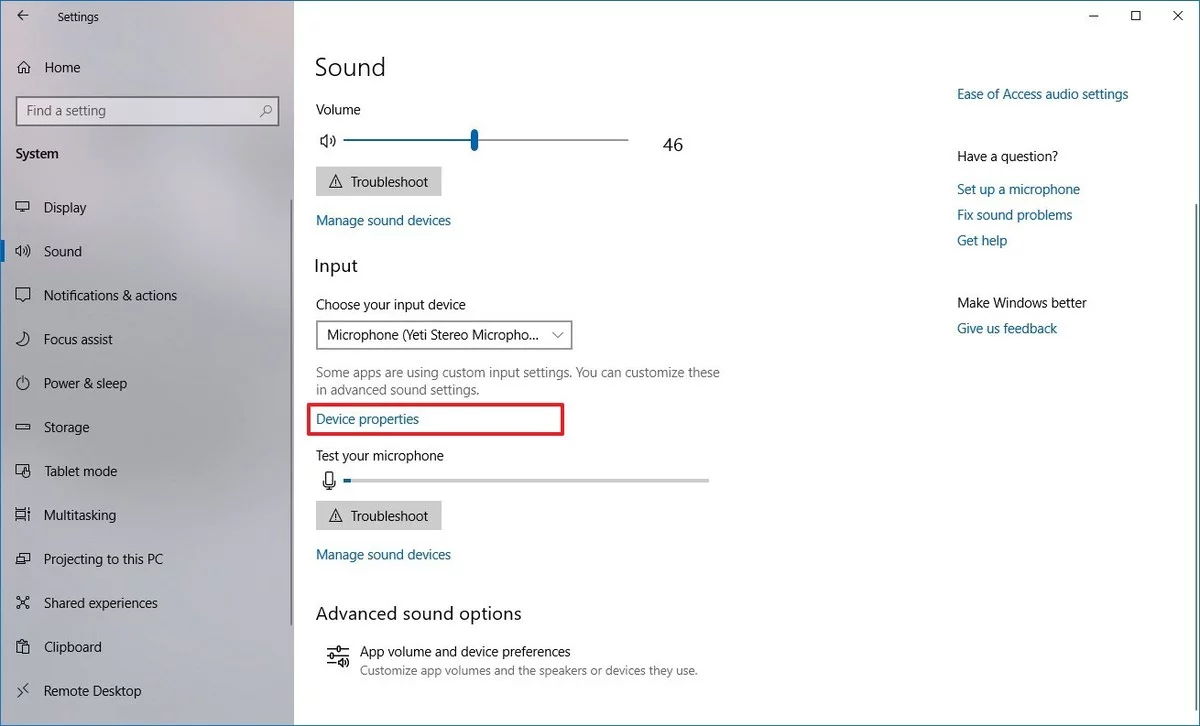The height and width of the screenshot is (726, 1200).
Task: Open the Give us feedback link
Action: [x=1006, y=328]
